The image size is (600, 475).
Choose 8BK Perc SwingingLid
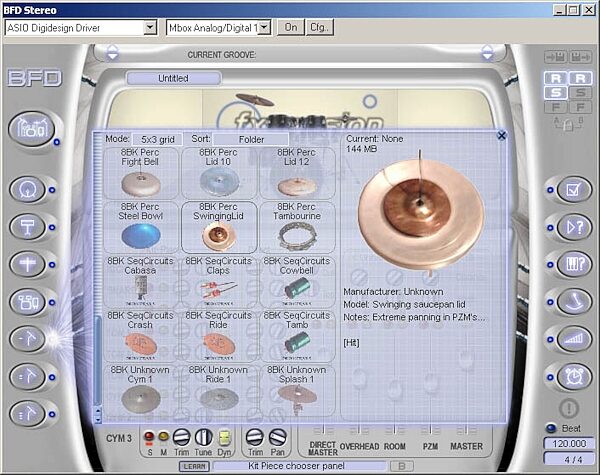pos(218,227)
